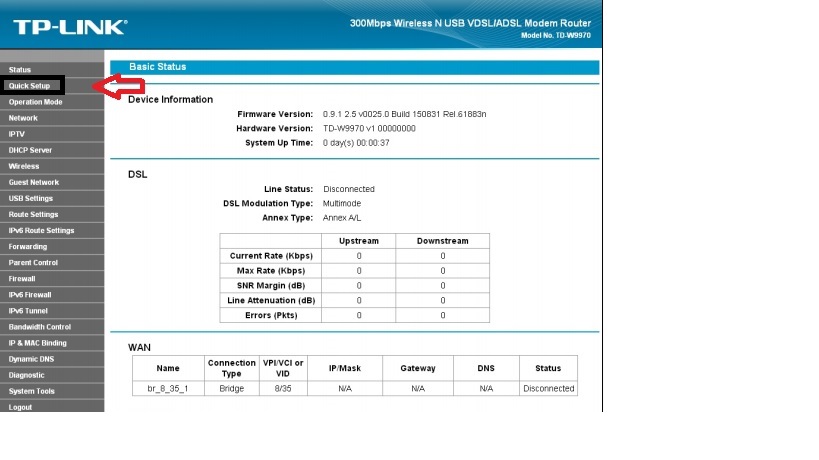Click the Current Rate (Kbps) row label
Viewport: 819px width, 460px height.
(271, 256)
